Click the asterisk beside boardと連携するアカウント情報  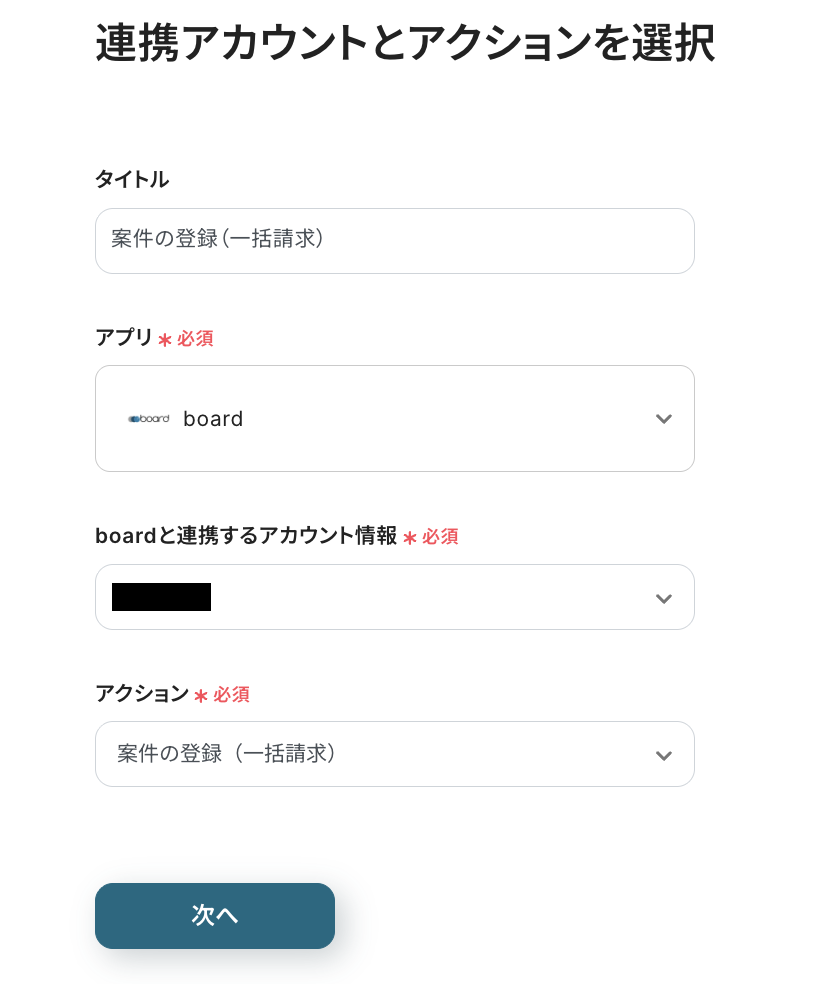point(410,538)
